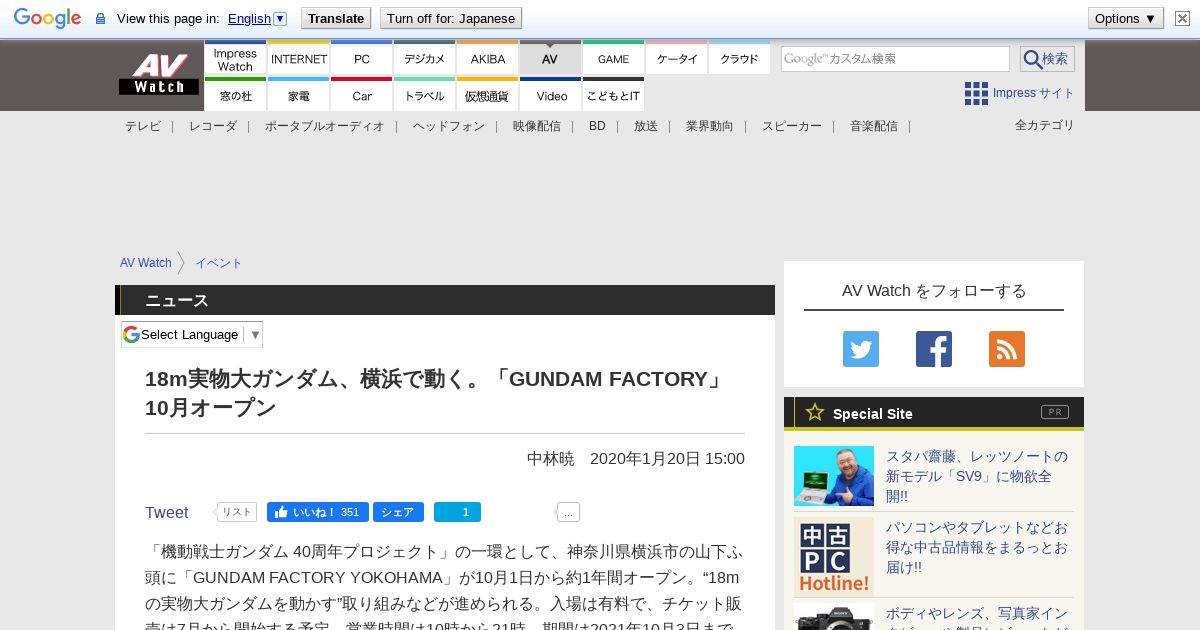
Task: Click the Google custom search field
Action: tap(895, 59)
